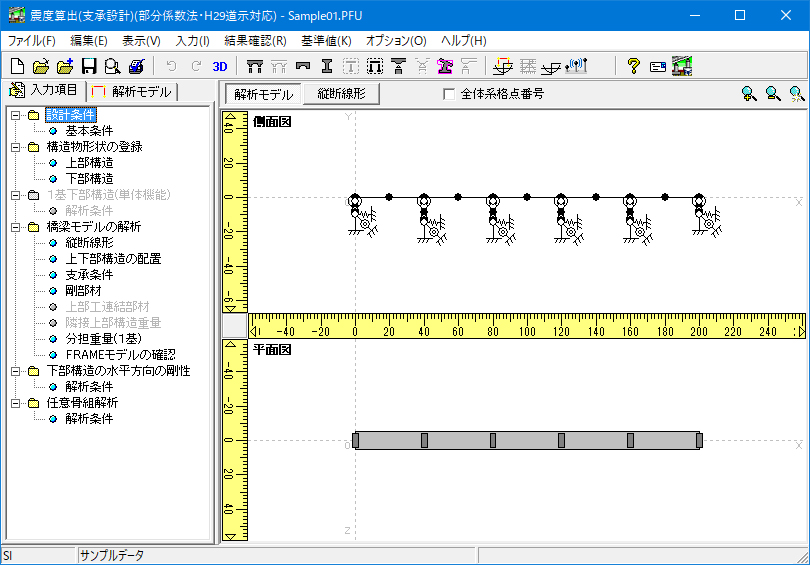The image size is (810, 565).
Task: Switch to the 解析モデル left panel tab
Action: pyautogui.click(x=132, y=92)
